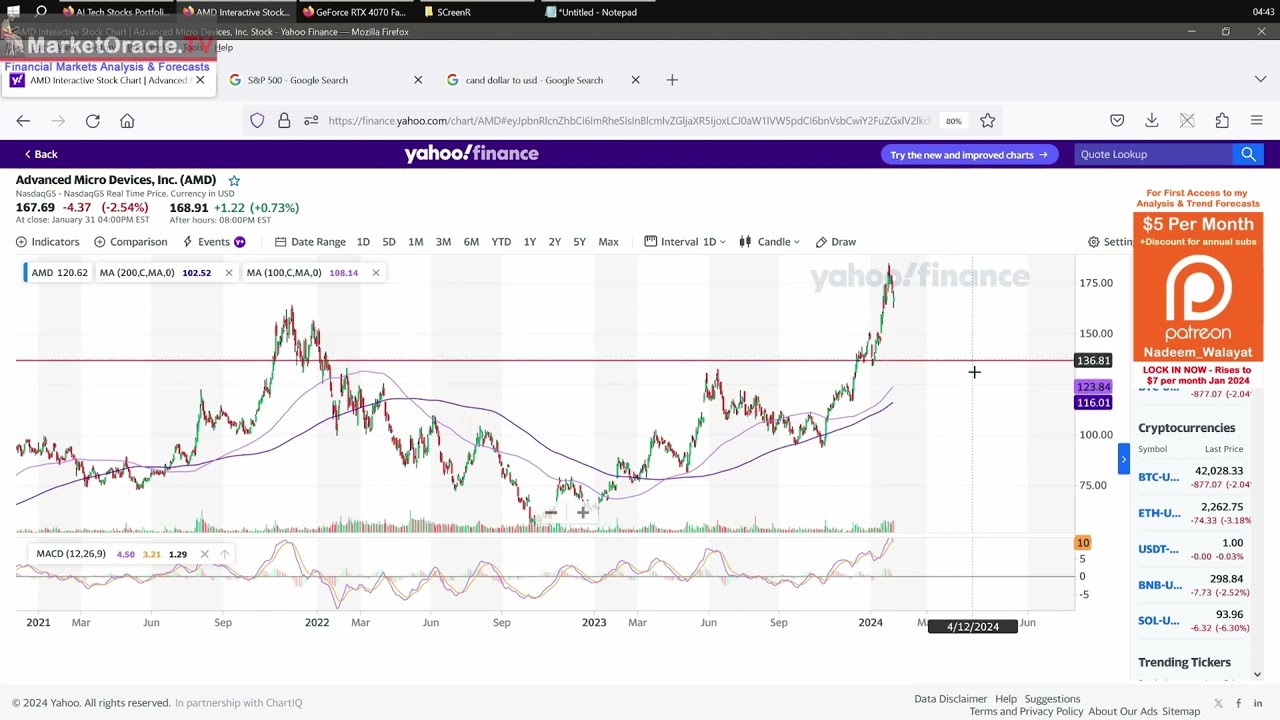
Task: Select the 3M date range
Action: coord(443,242)
